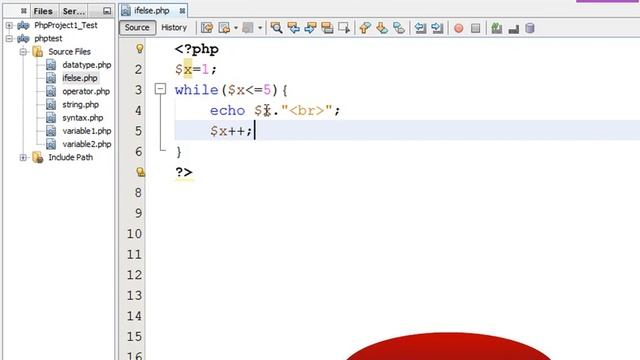The image size is (640, 360).
Task: Open Back history dropdown arrow
Action: (x=236, y=28)
